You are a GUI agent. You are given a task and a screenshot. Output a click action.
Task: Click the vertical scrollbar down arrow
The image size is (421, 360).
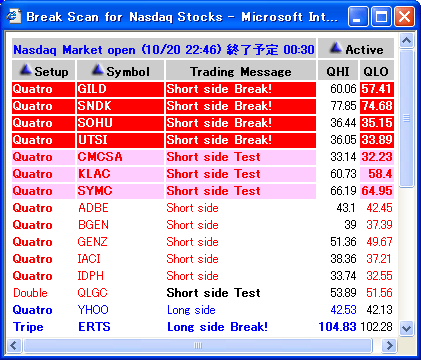click(x=406, y=328)
